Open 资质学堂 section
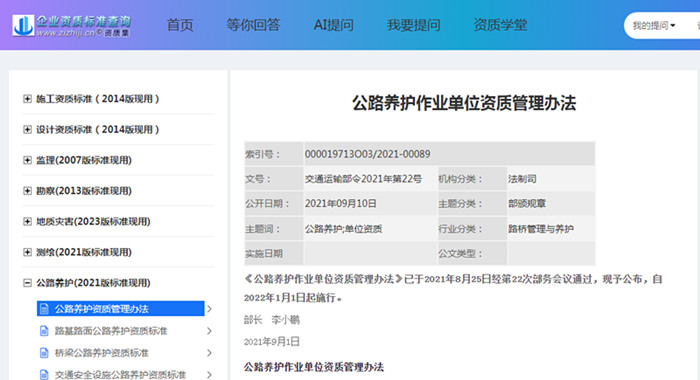This screenshot has height=380, width=700. [500, 25]
